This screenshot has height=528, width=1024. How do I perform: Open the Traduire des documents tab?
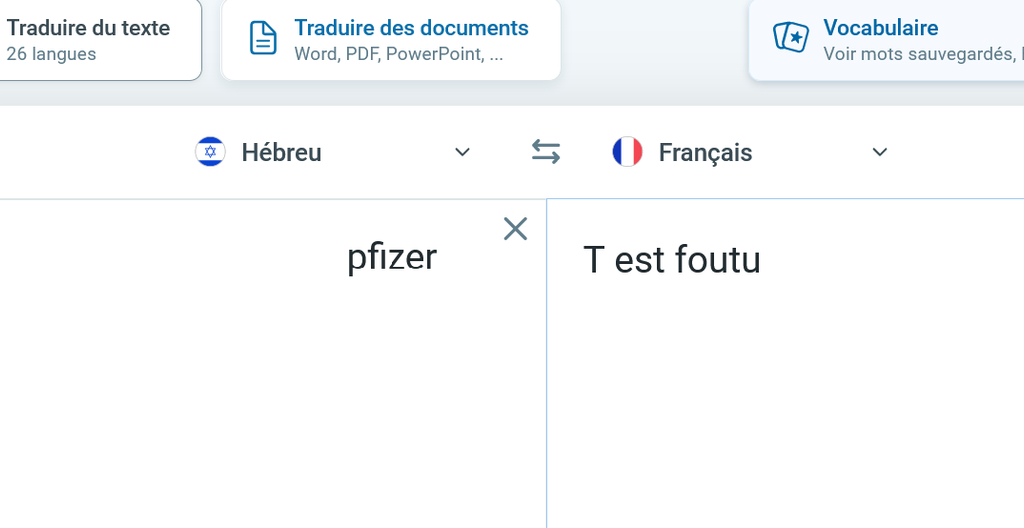pyautogui.click(x=411, y=28)
